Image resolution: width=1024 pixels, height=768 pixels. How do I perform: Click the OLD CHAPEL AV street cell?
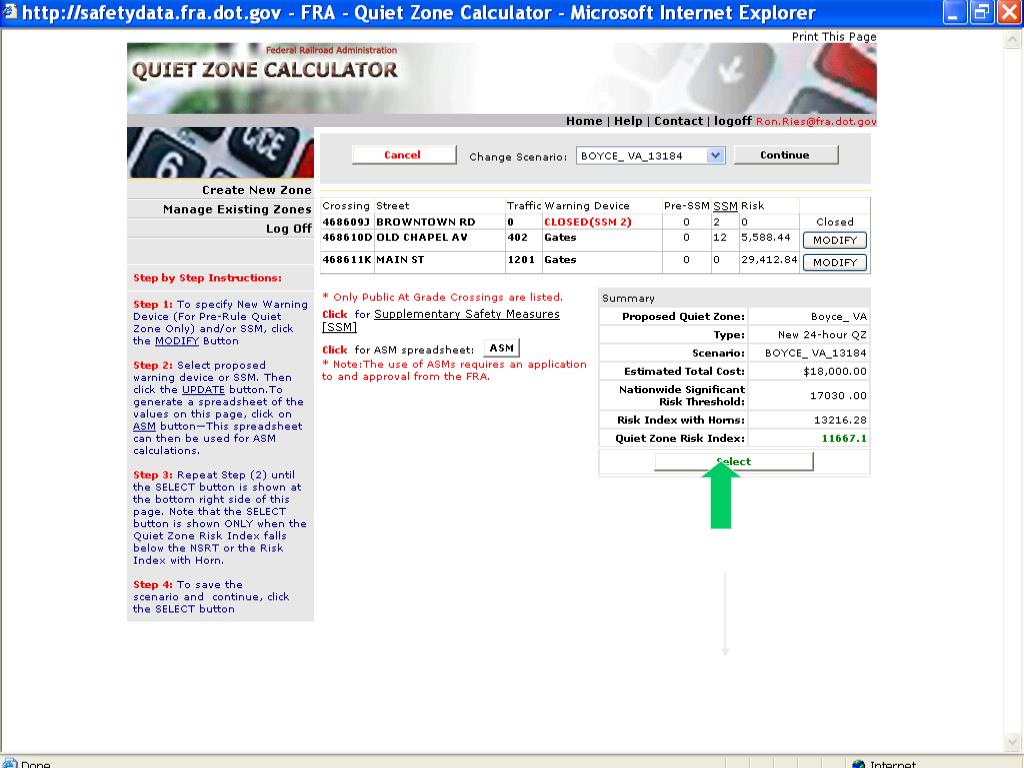tap(422, 238)
